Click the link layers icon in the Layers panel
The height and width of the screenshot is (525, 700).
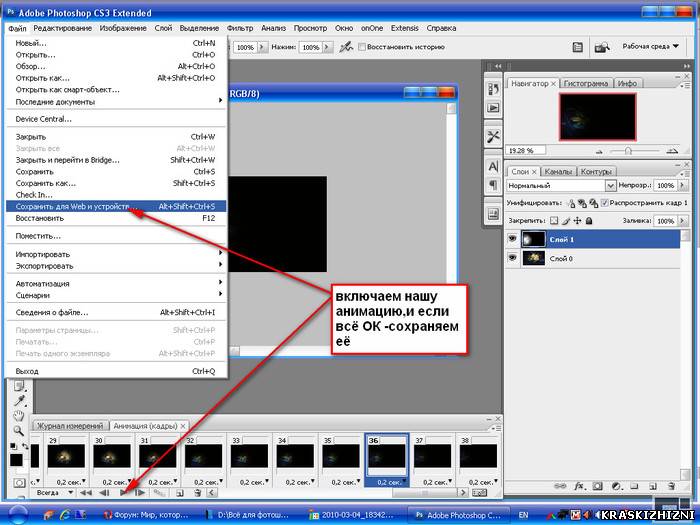[559, 486]
